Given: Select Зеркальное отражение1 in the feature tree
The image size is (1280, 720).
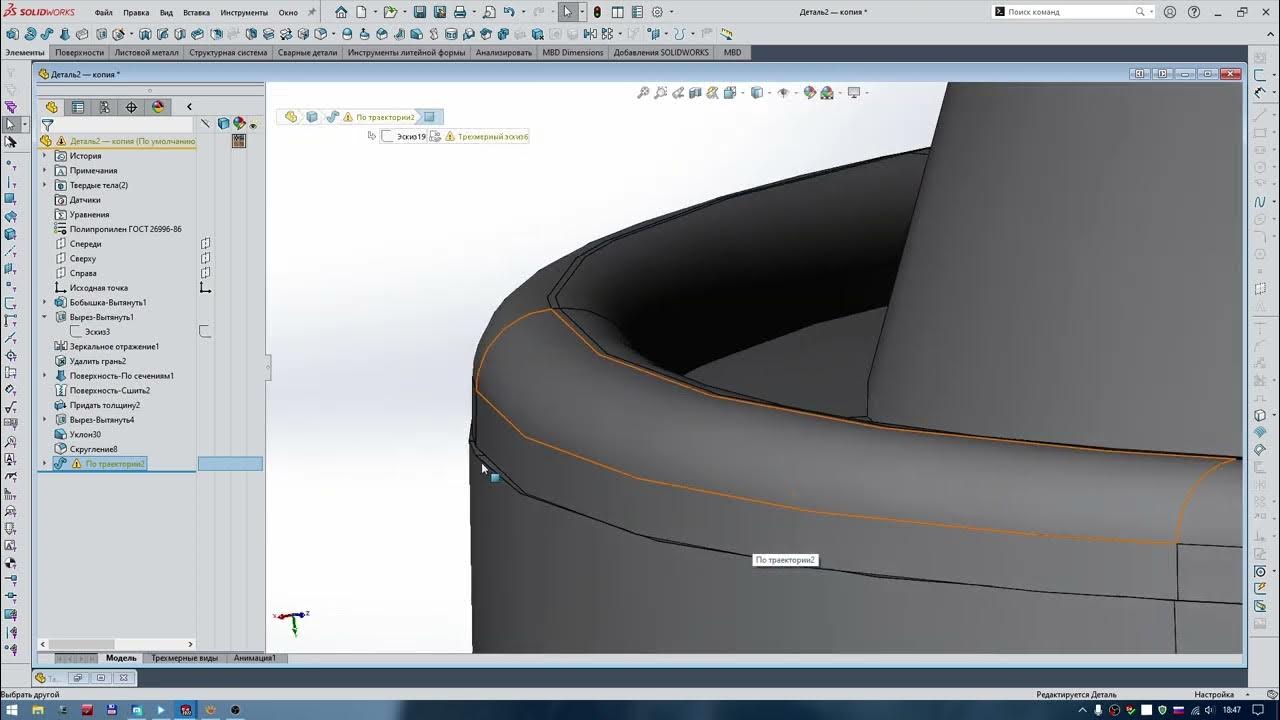Looking at the screenshot, I should pos(114,347).
